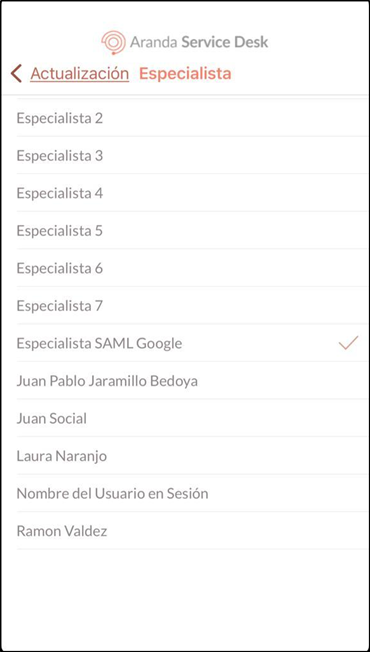Click the Aranda spiral logo icon
This screenshot has height=652, width=370.
coord(113,42)
